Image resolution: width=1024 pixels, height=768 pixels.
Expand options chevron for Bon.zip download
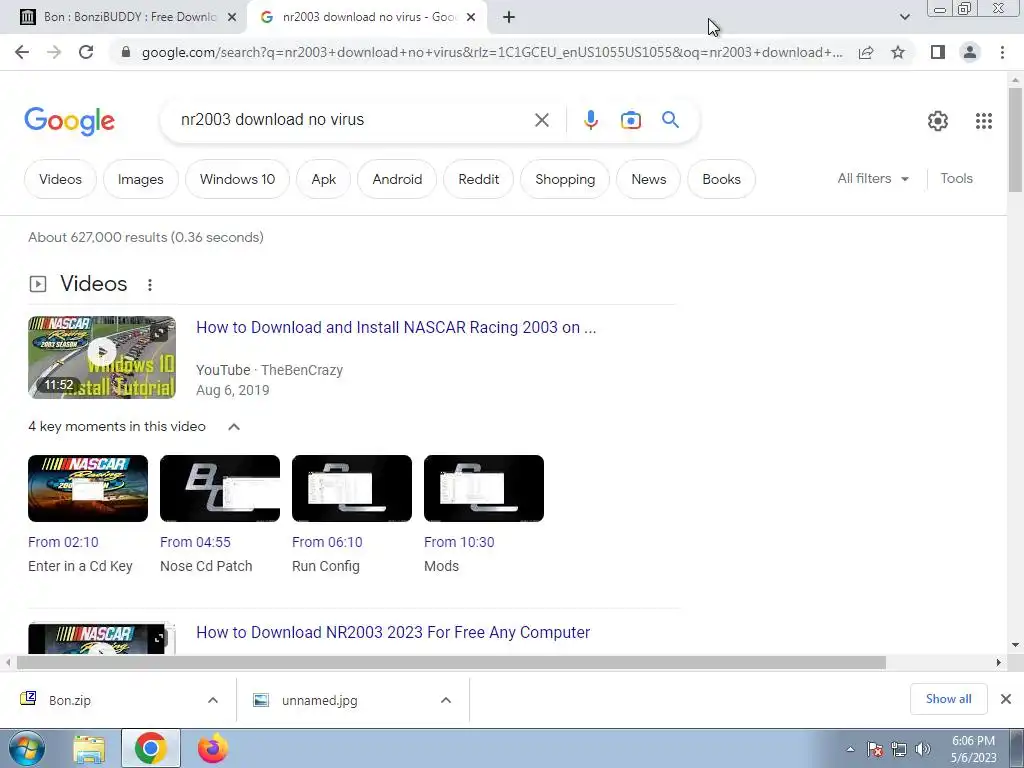click(x=213, y=700)
